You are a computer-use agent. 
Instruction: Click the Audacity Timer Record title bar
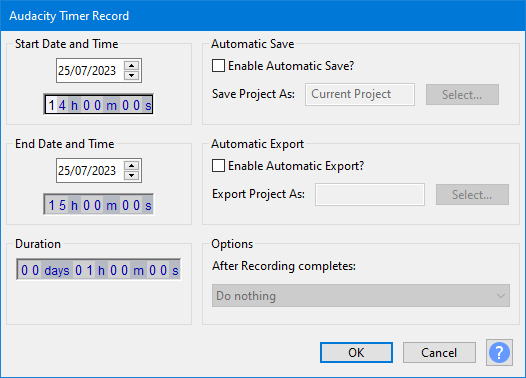tap(263, 16)
